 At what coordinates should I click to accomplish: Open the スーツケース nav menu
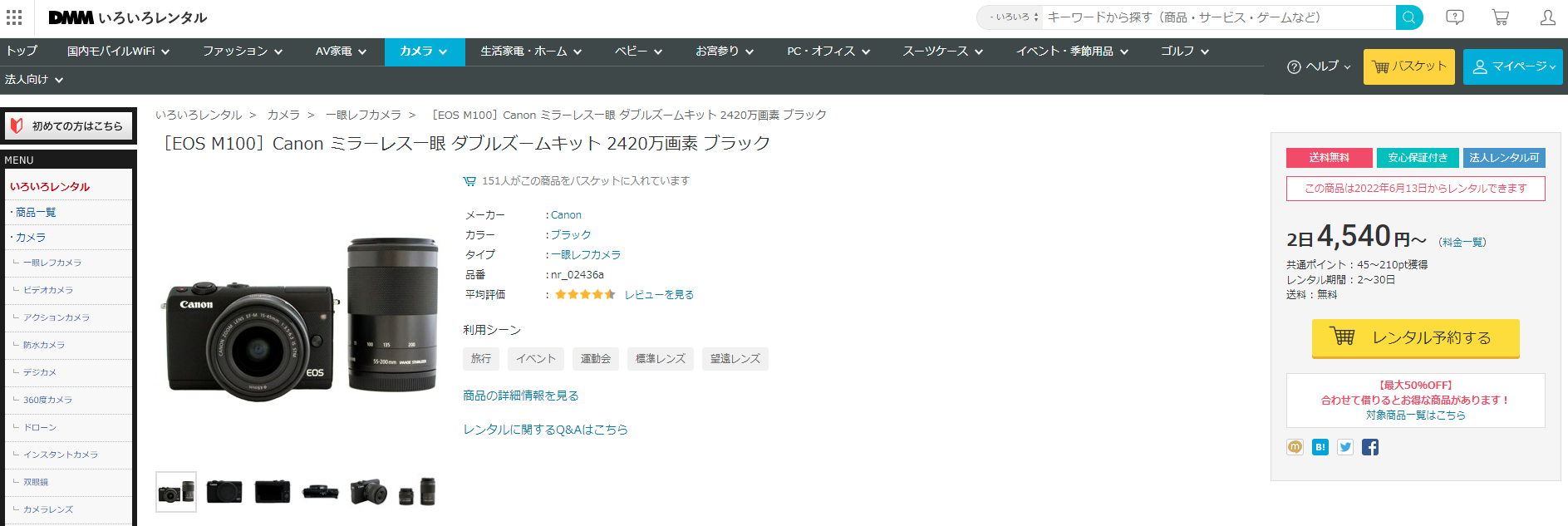click(x=943, y=52)
